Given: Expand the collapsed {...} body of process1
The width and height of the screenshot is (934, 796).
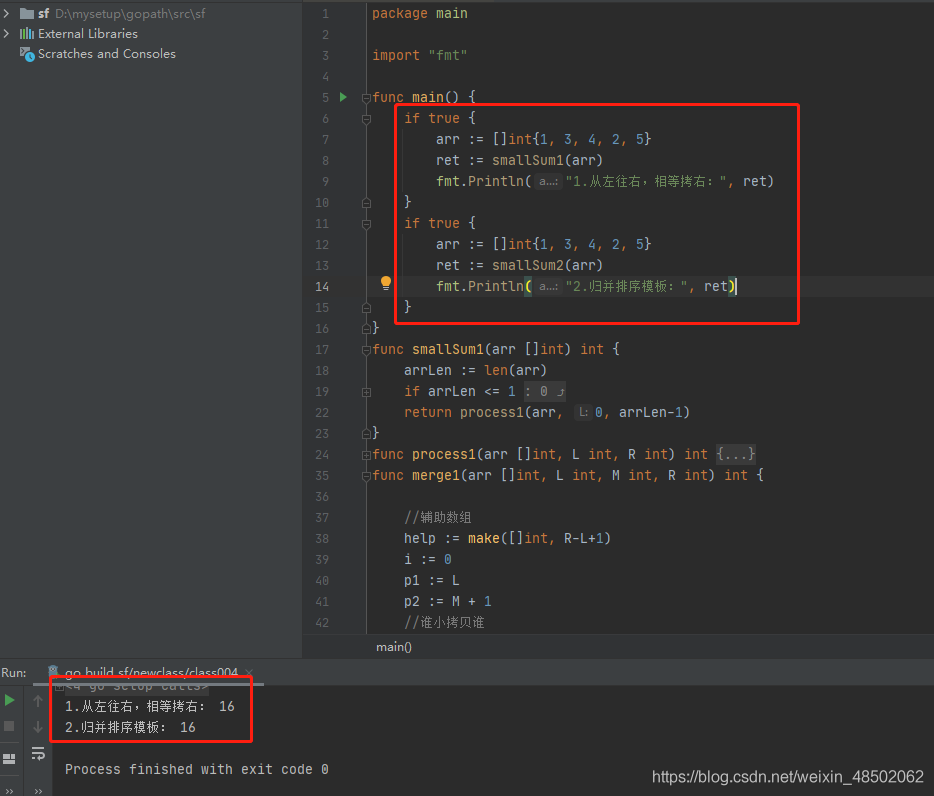Looking at the screenshot, I should pos(736,454).
